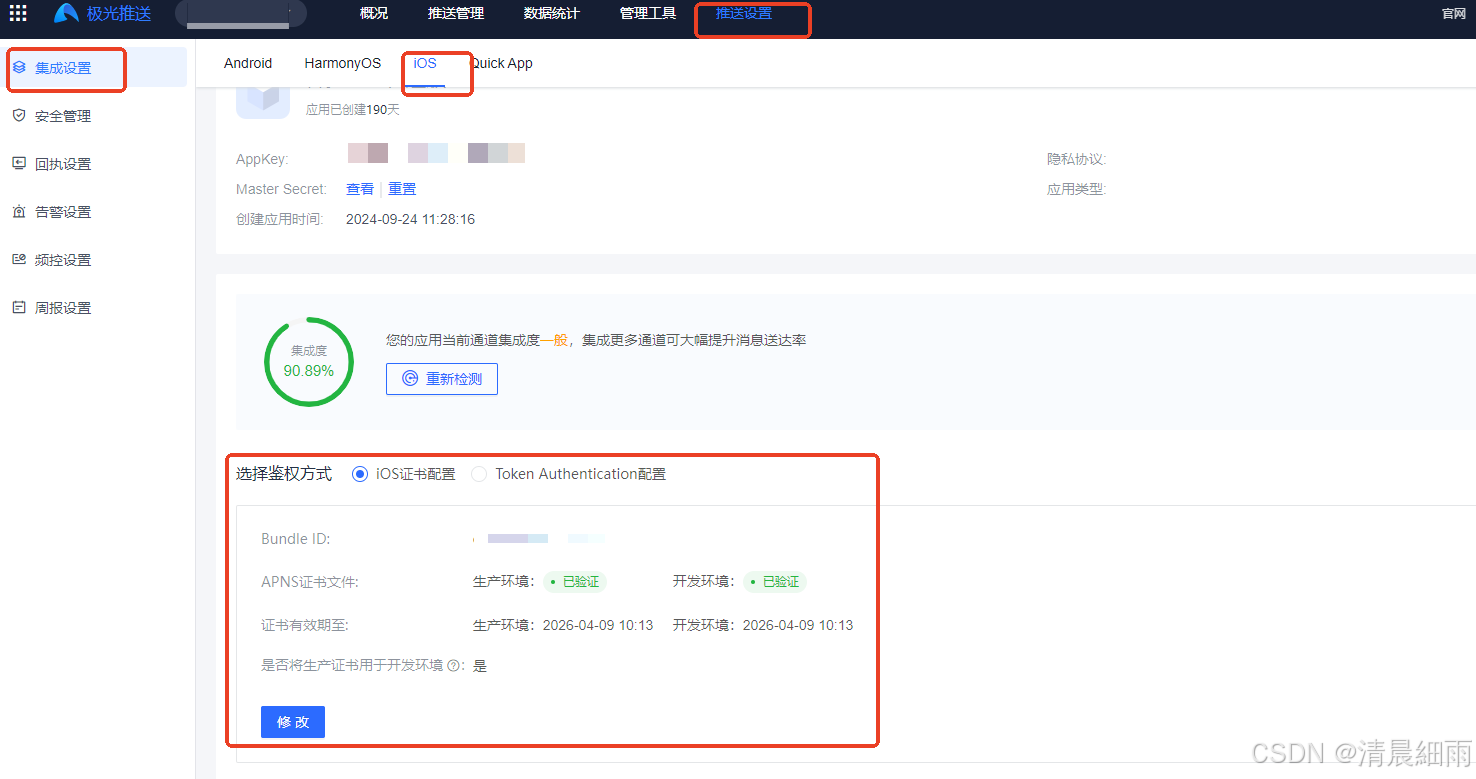This screenshot has height=779, width=1476.
Task: Click the 修改 button
Action: (x=293, y=722)
